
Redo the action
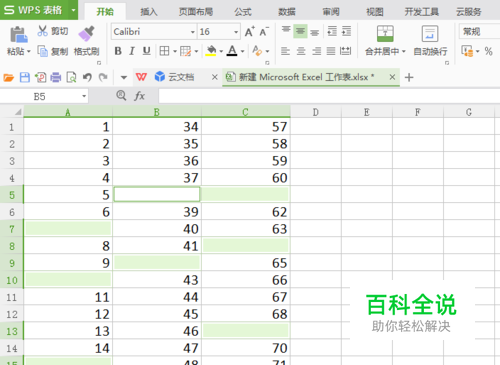point(103,77)
